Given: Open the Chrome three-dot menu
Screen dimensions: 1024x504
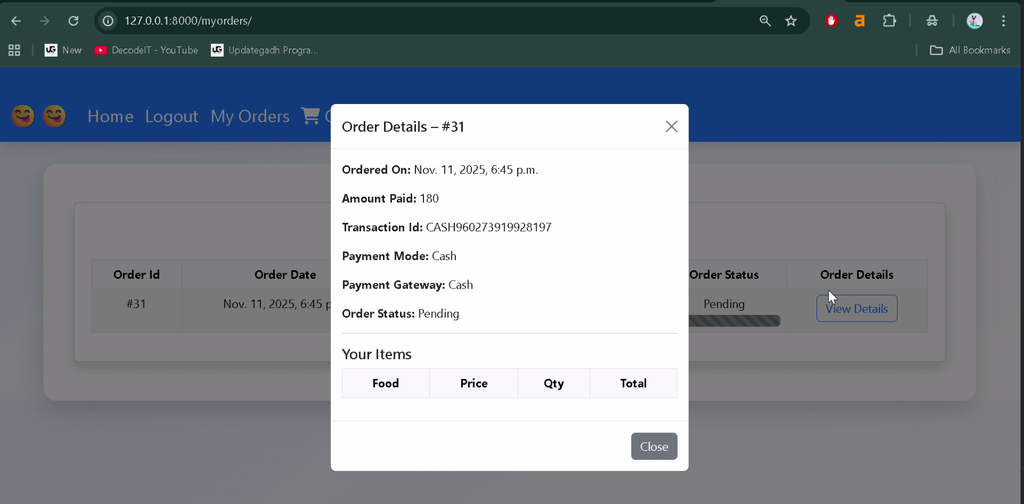Looking at the screenshot, I should [x=1004, y=21].
